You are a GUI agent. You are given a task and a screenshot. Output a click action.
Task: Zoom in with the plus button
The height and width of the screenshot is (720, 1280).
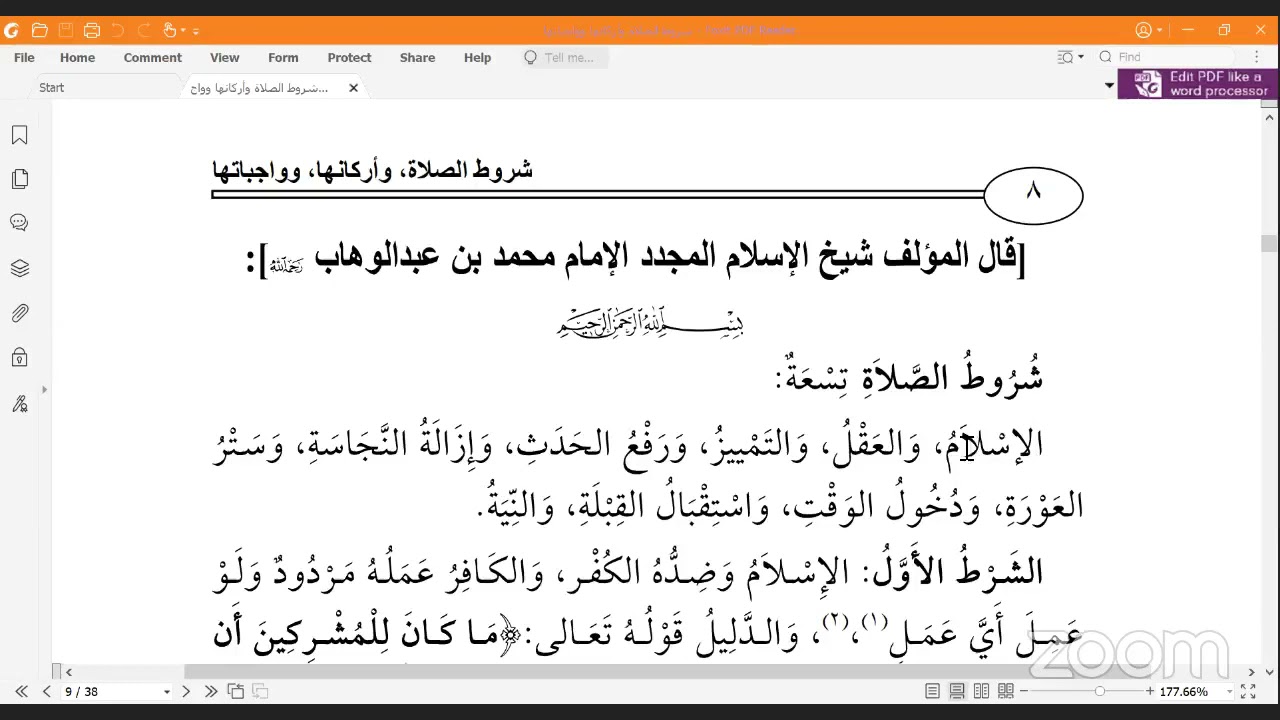[x=1150, y=691]
